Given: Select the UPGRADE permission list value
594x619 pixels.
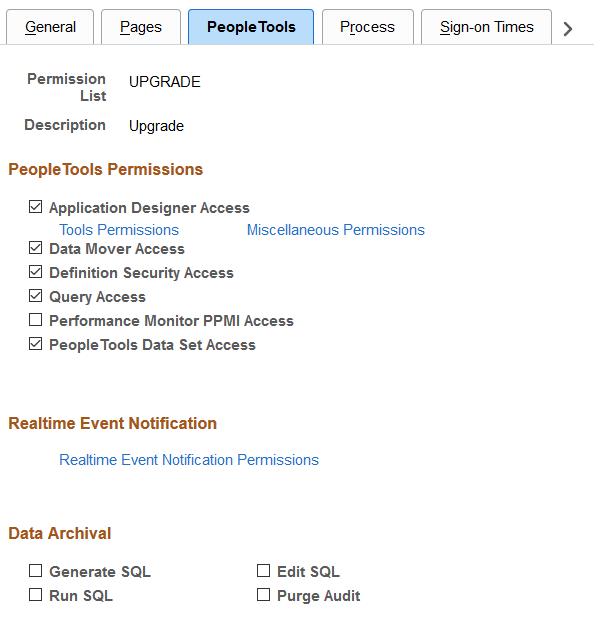Looking at the screenshot, I should (165, 82).
